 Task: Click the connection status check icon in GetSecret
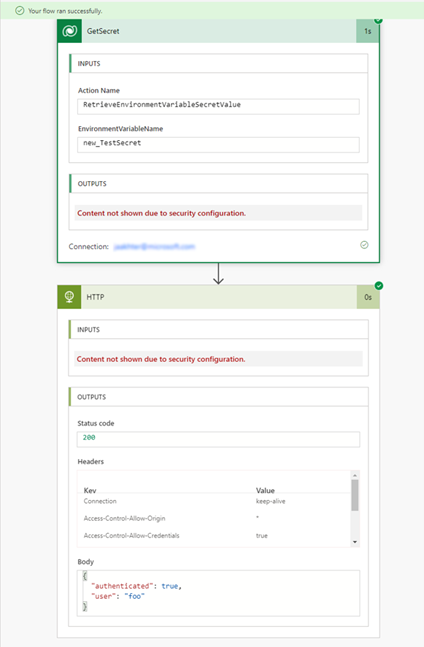click(364, 245)
